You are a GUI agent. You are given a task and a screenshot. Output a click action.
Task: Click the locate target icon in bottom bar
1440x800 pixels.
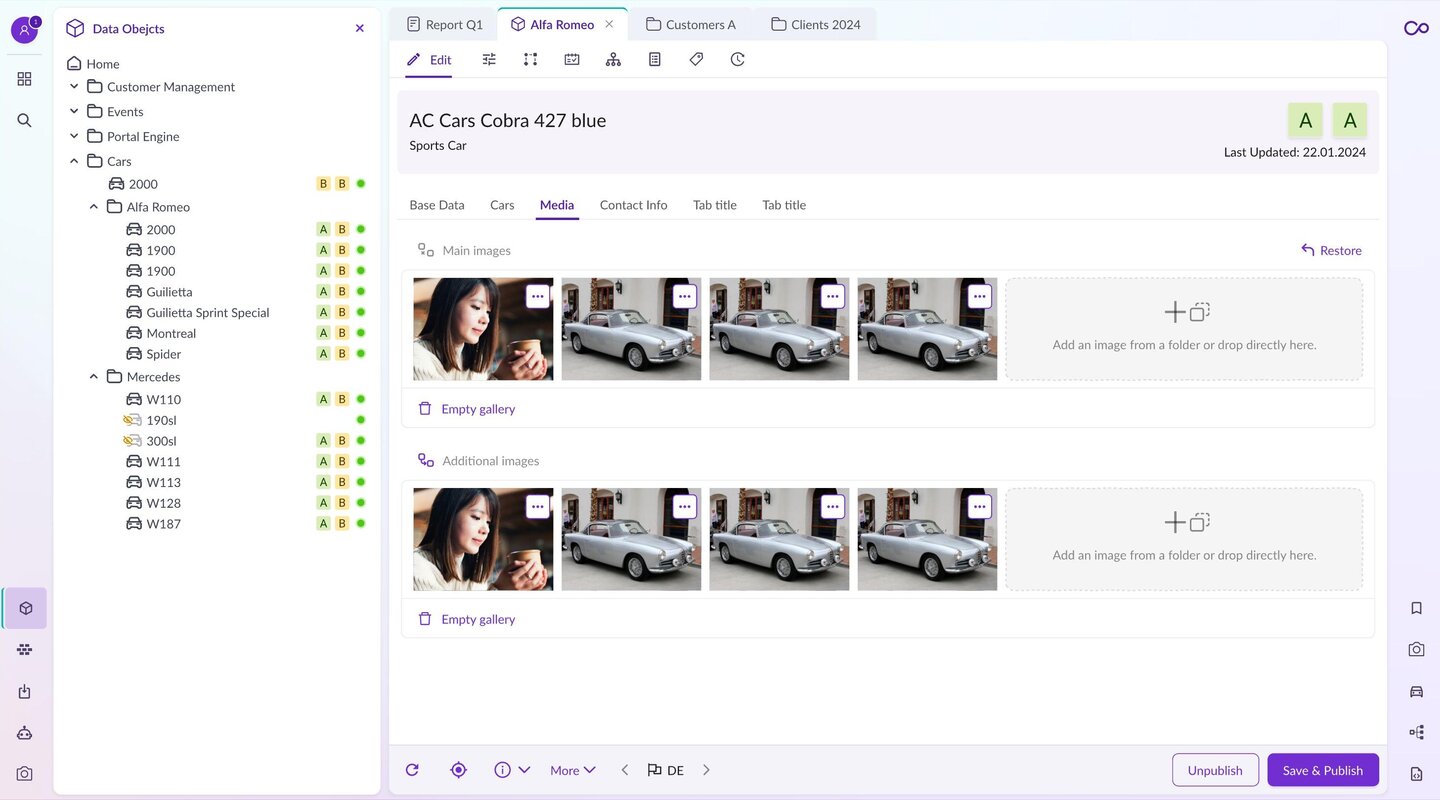[459, 770]
